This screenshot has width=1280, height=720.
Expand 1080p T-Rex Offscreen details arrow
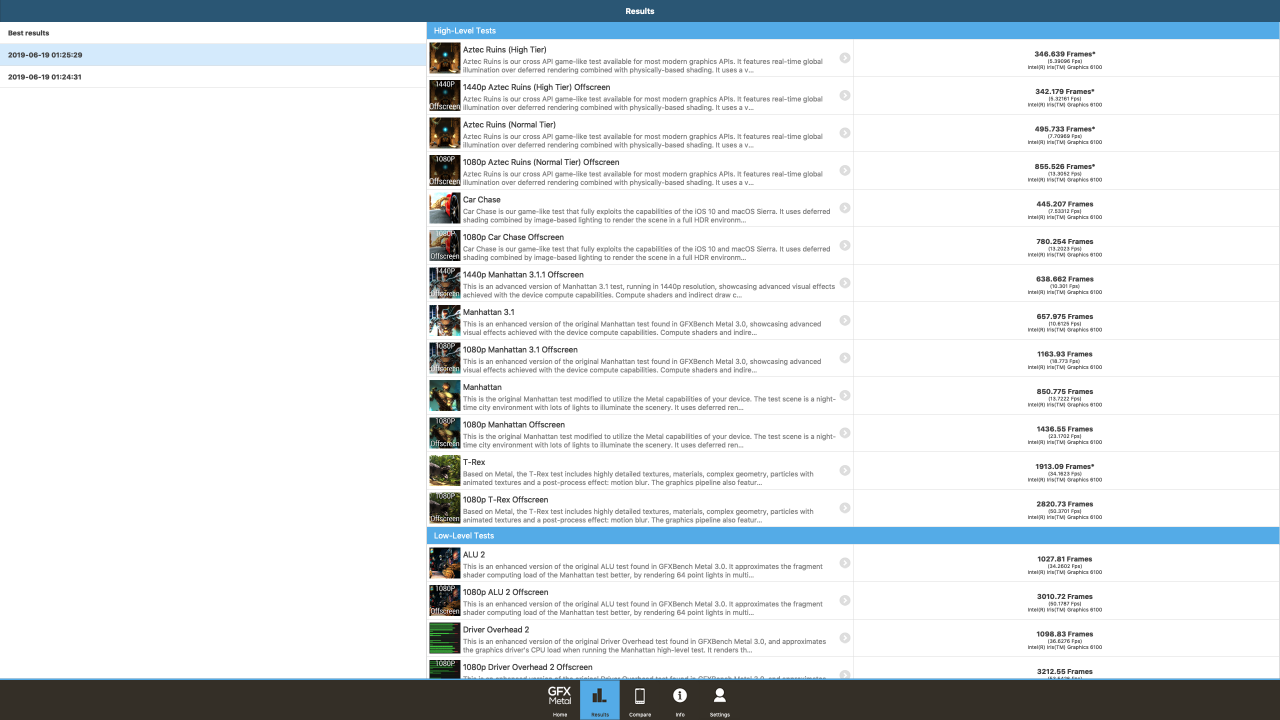pos(845,508)
